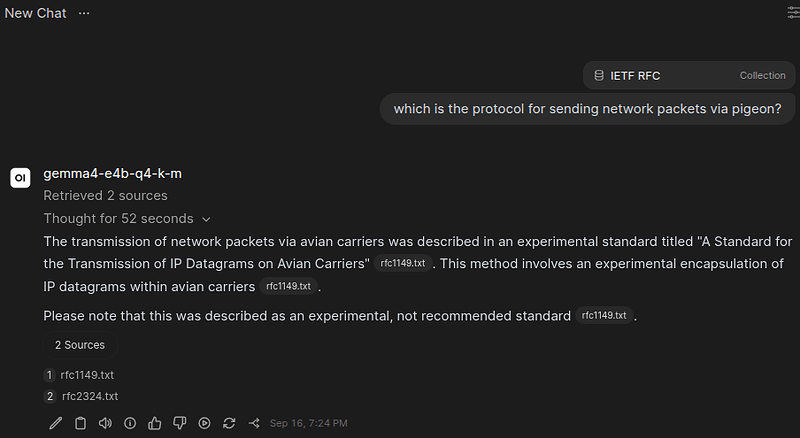Rate the response with thumbs down
The width and height of the screenshot is (800, 438).
[x=180, y=423]
